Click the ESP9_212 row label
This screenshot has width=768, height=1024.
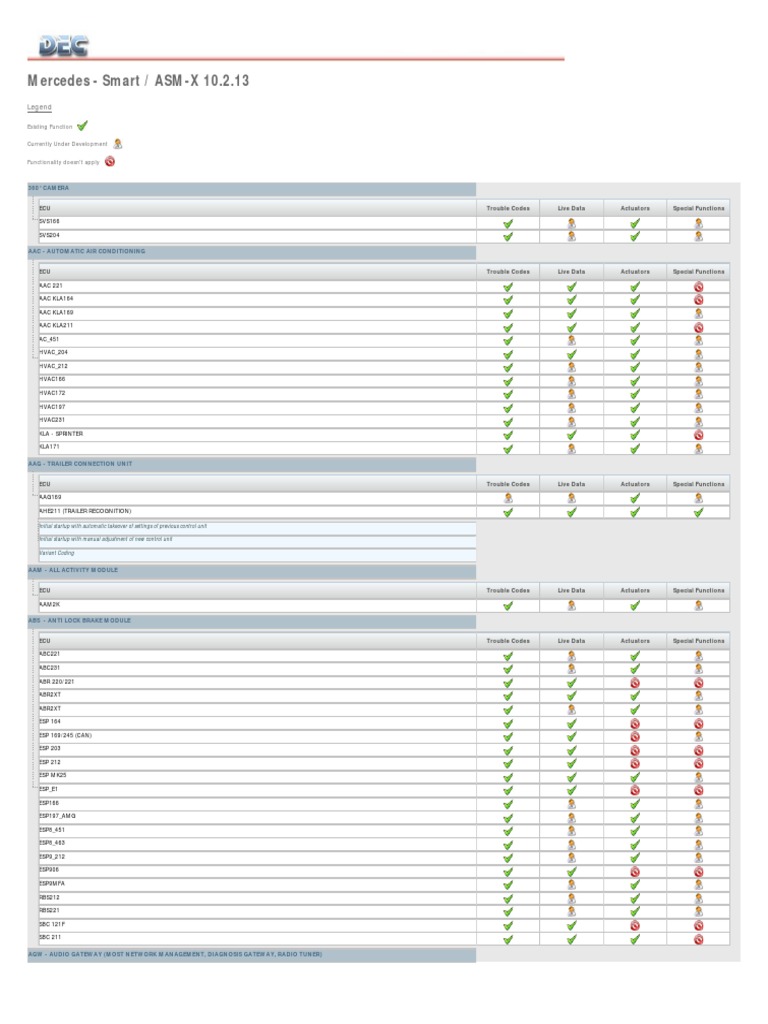point(52,857)
